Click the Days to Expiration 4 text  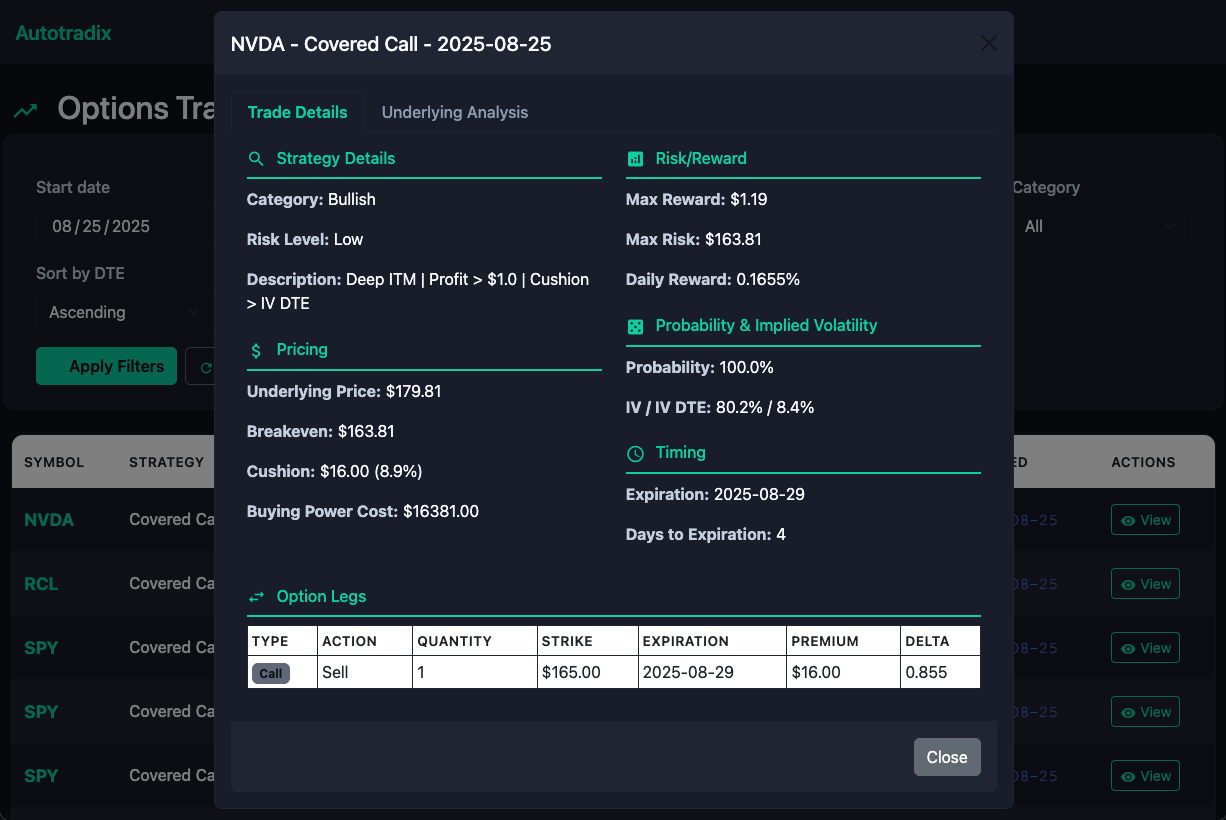point(706,534)
